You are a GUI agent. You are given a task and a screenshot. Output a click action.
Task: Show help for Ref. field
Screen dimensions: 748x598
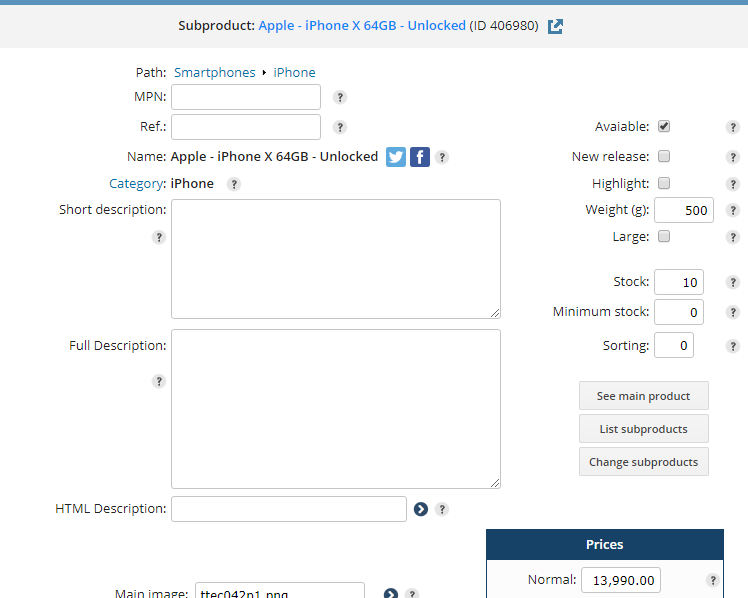(x=340, y=127)
